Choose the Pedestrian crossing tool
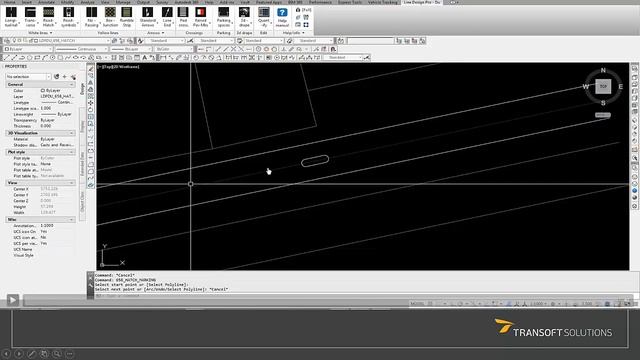This screenshot has width=640, height=360. (183, 17)
